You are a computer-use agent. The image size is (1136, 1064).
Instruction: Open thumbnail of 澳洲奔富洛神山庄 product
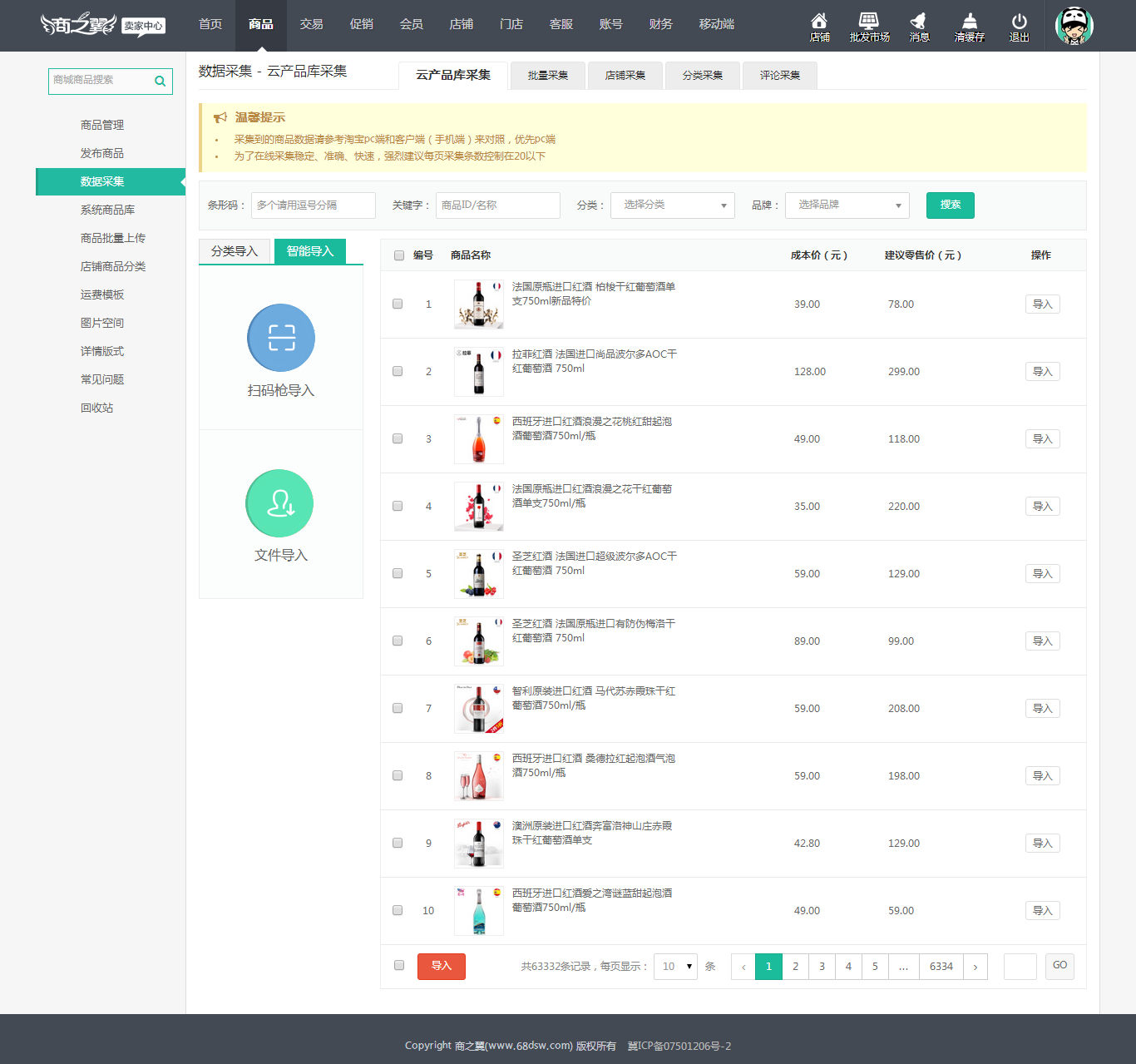point(479,844)
